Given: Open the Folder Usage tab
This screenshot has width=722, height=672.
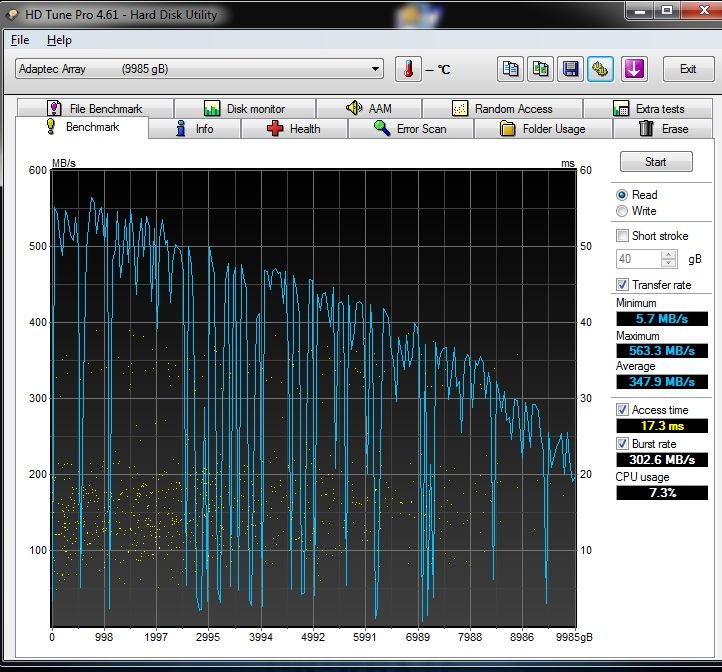Looking at the screenshot, I should point(542,129).
